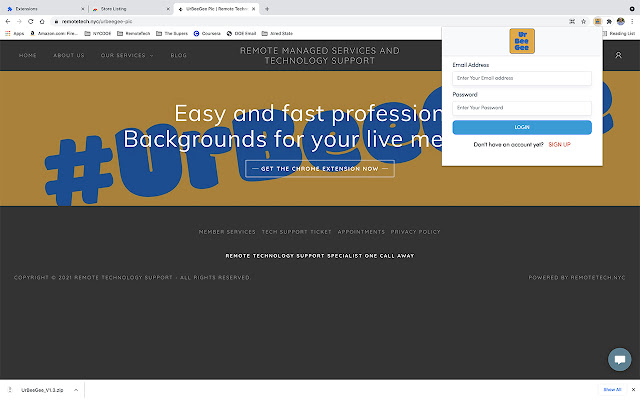The height and width of the screenshot is (400, 640).
Task: Open Member Services footer link
Action: pyautogui.click(x=227, y=232)
